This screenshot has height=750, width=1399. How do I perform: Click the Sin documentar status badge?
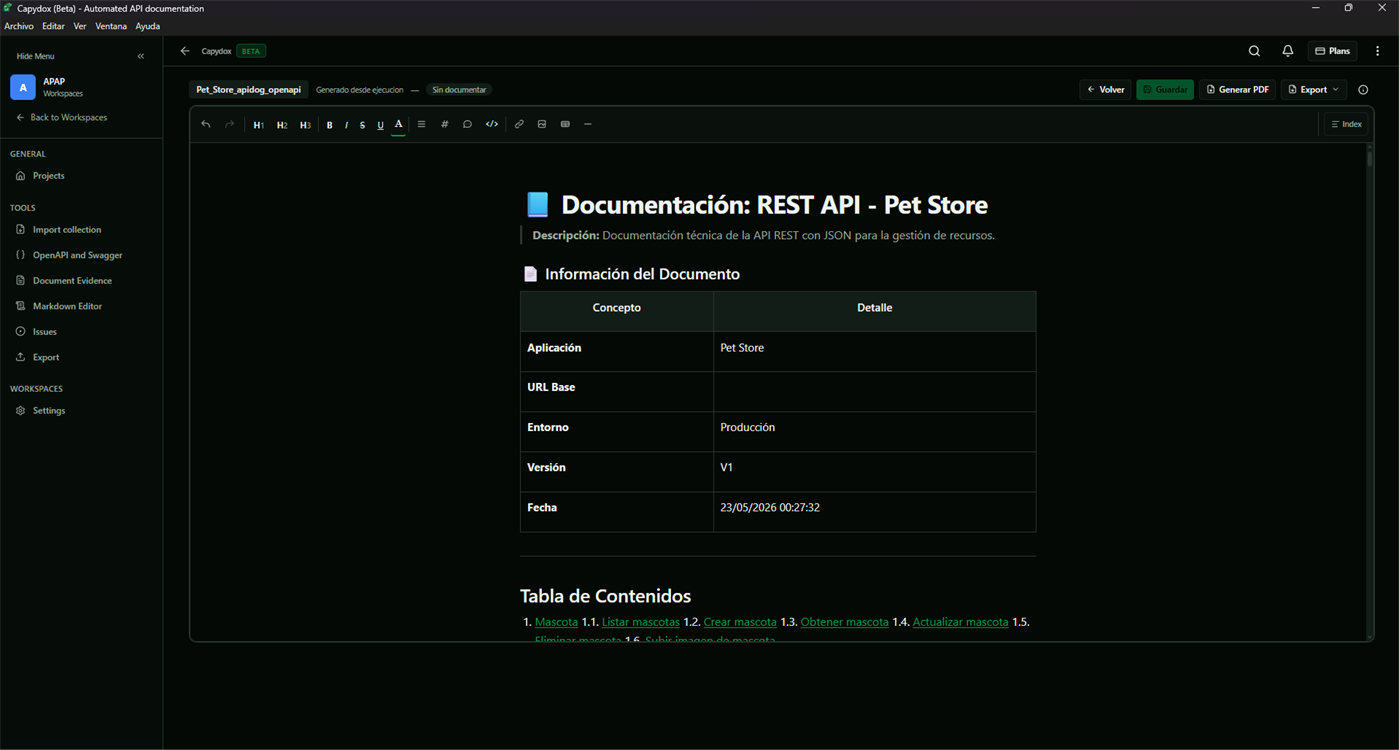(x=459, y=90)
